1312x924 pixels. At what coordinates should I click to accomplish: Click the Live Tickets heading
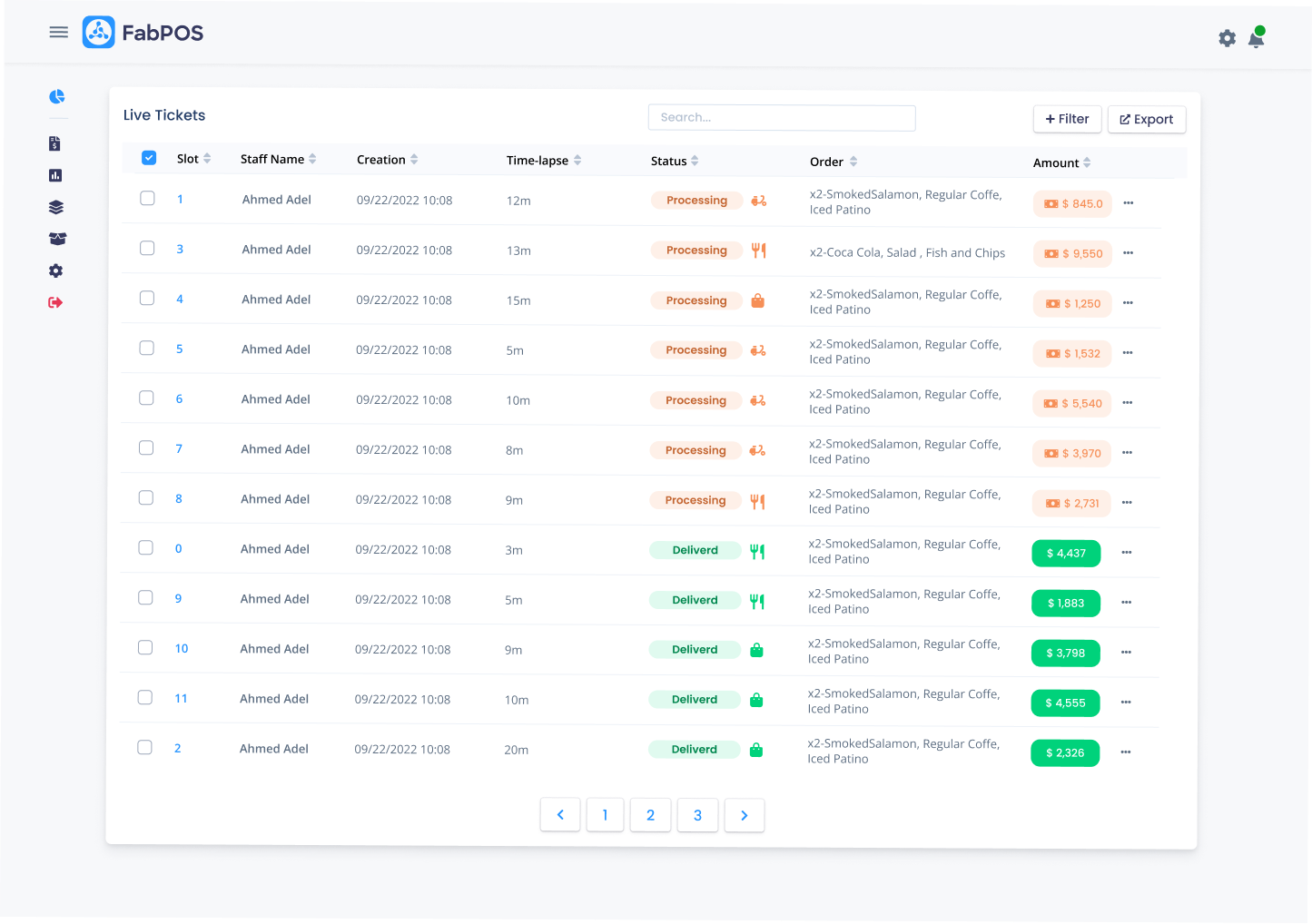[164, 115]
